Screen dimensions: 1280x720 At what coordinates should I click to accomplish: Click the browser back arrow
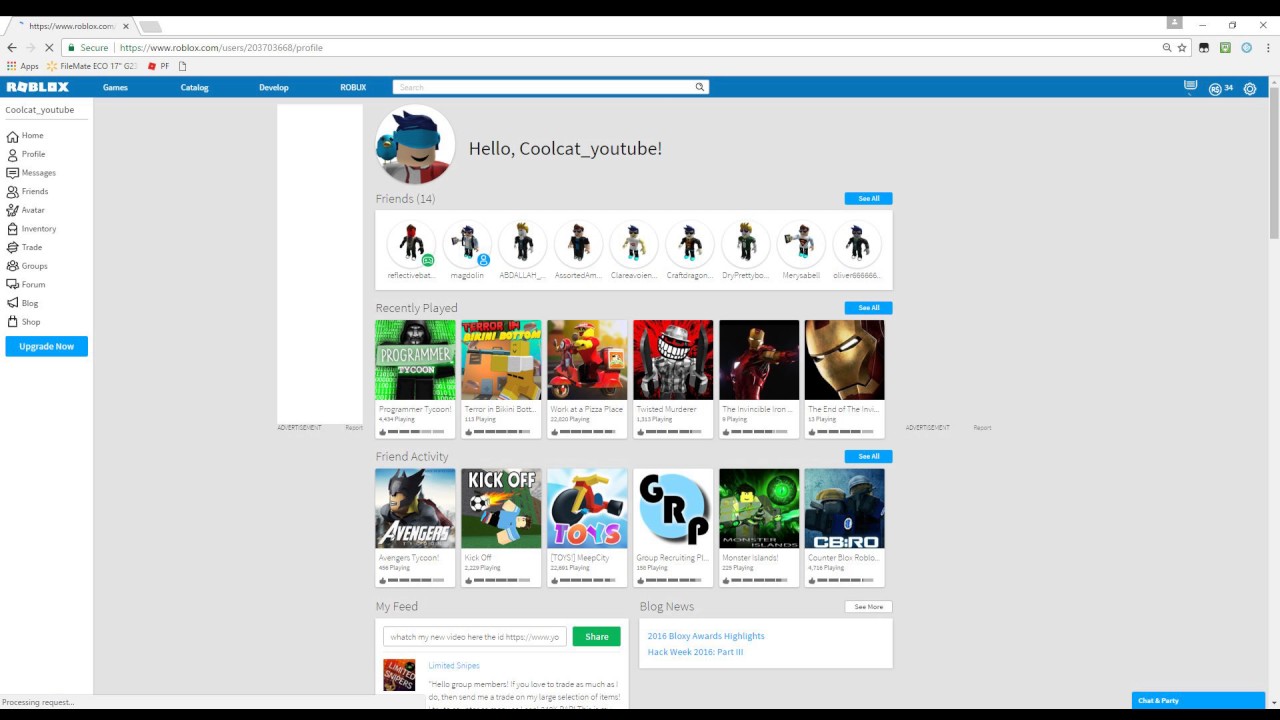[12, 47]
